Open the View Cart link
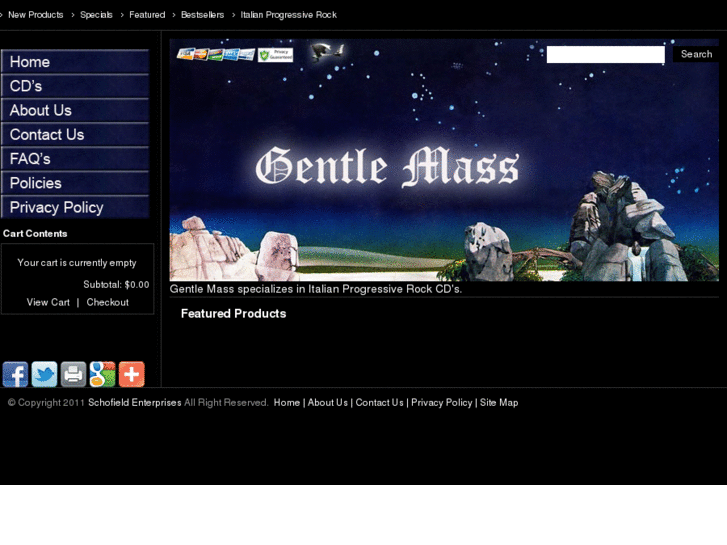This screenshot has height=545, width=727. (48, 302)
